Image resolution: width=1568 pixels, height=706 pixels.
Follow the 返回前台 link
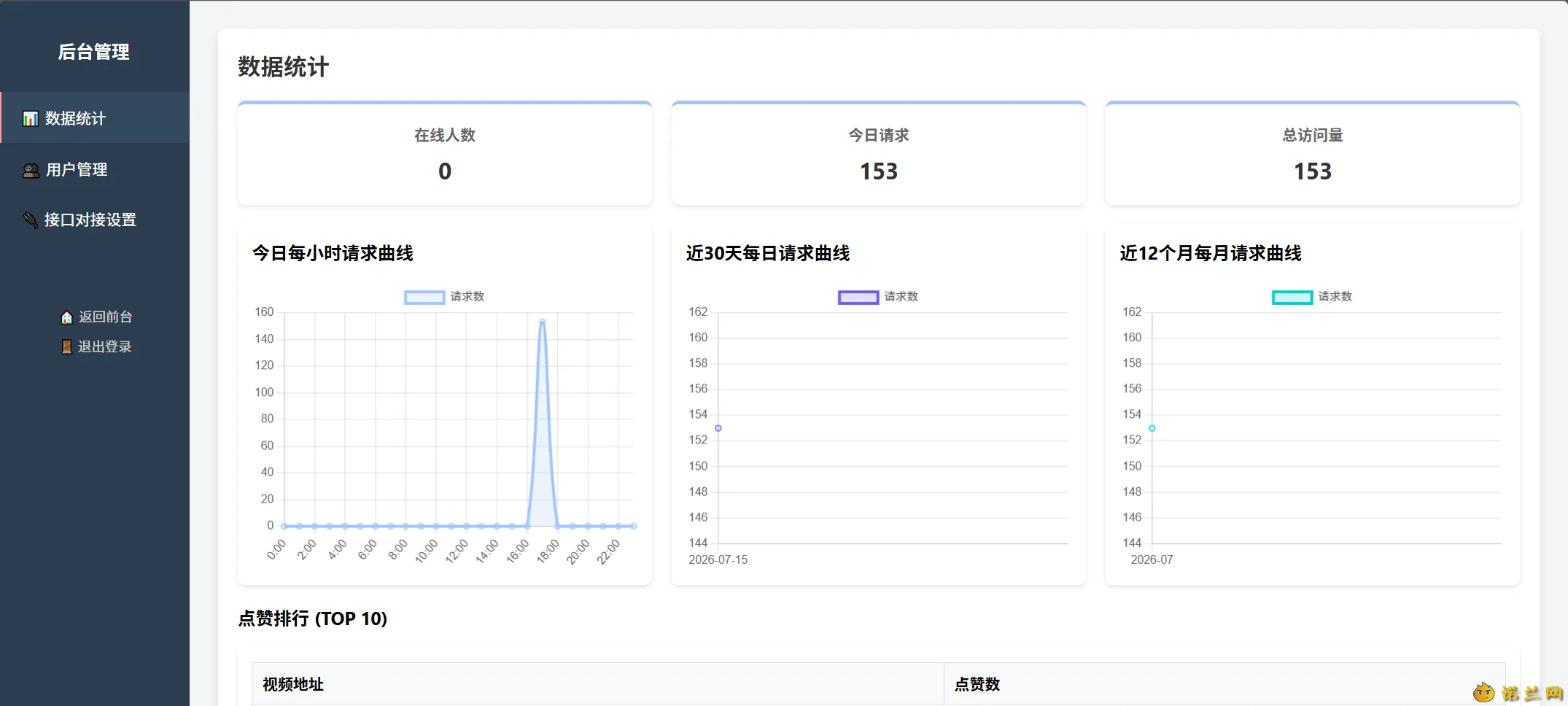click(x=96, y=317)
